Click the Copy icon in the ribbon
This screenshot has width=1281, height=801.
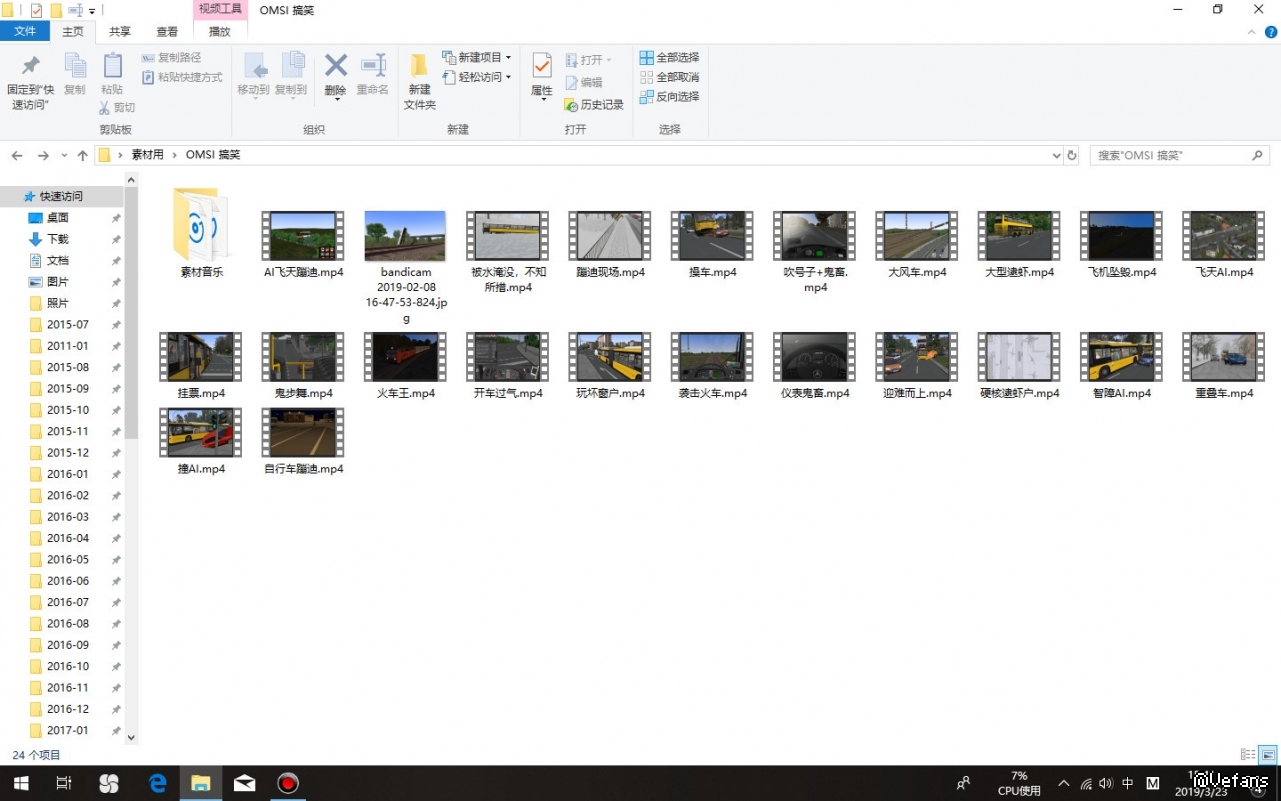tap(75, 66)
